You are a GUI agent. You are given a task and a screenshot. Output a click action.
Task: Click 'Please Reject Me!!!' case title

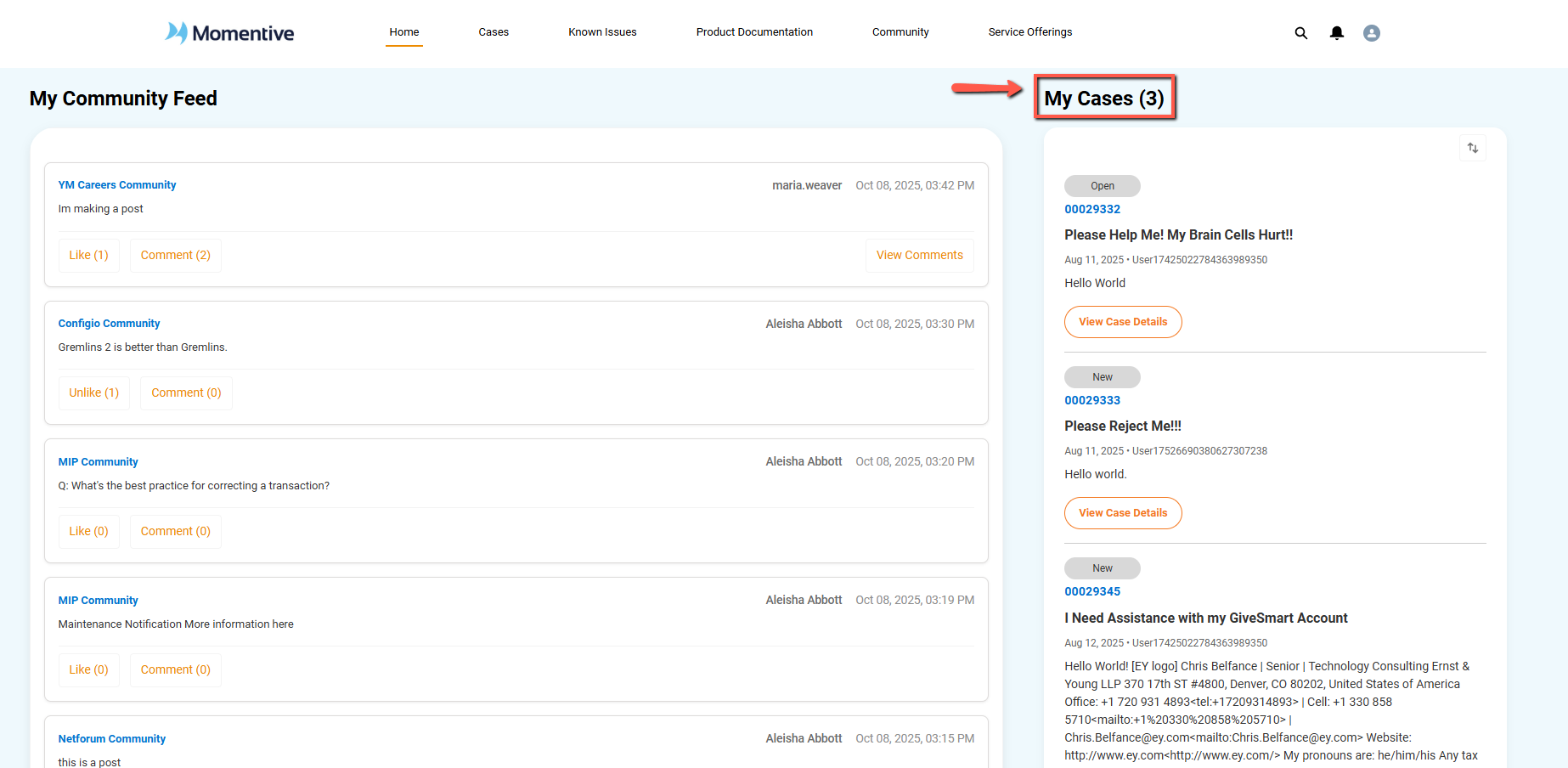(x=1123, y=426)
